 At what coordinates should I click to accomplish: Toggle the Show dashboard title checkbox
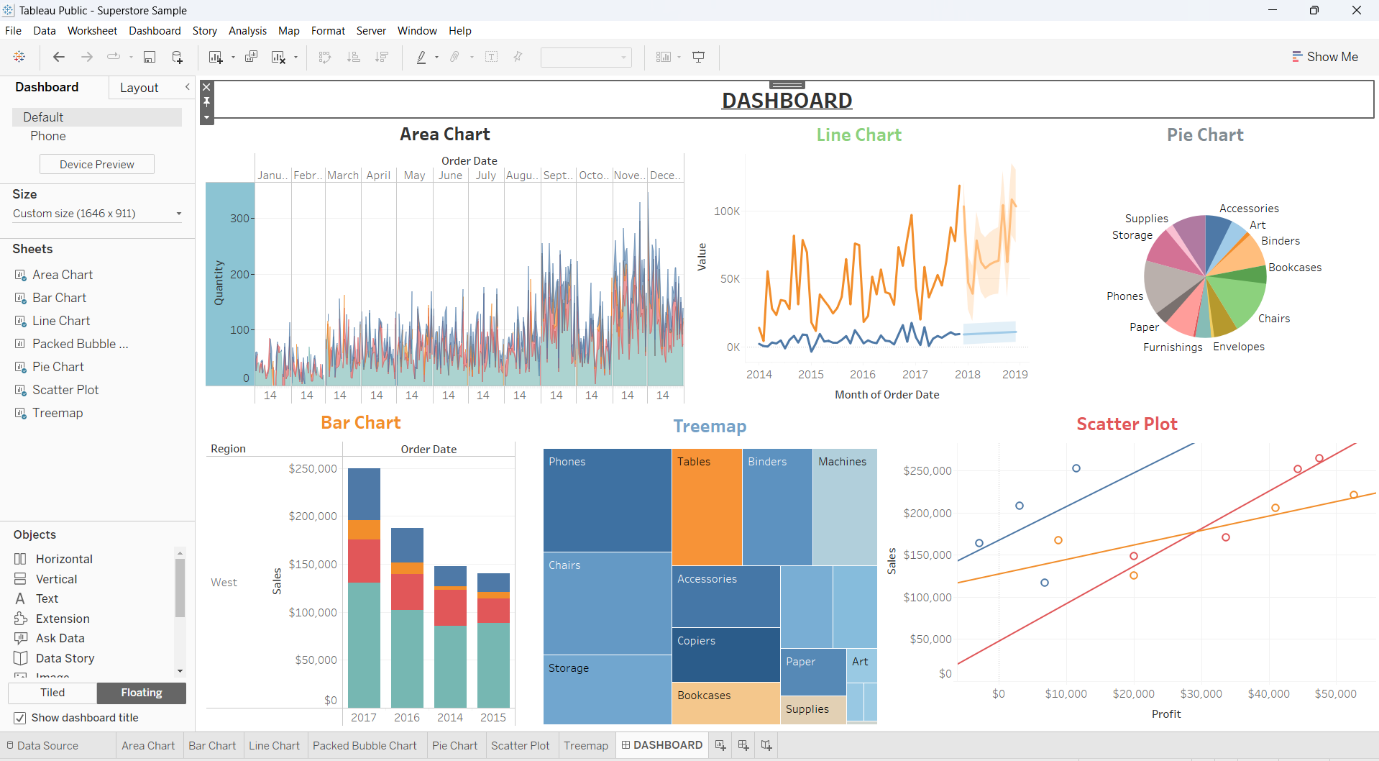tap(18, 718)
